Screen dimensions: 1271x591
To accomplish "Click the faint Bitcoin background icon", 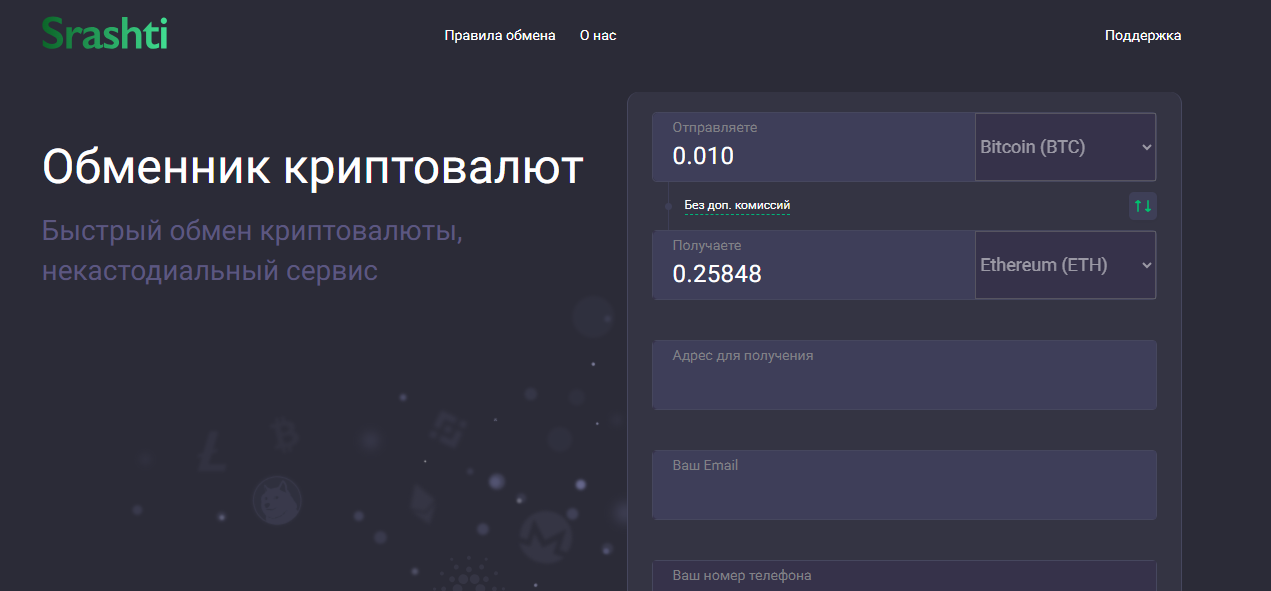I will click(286, 435).
